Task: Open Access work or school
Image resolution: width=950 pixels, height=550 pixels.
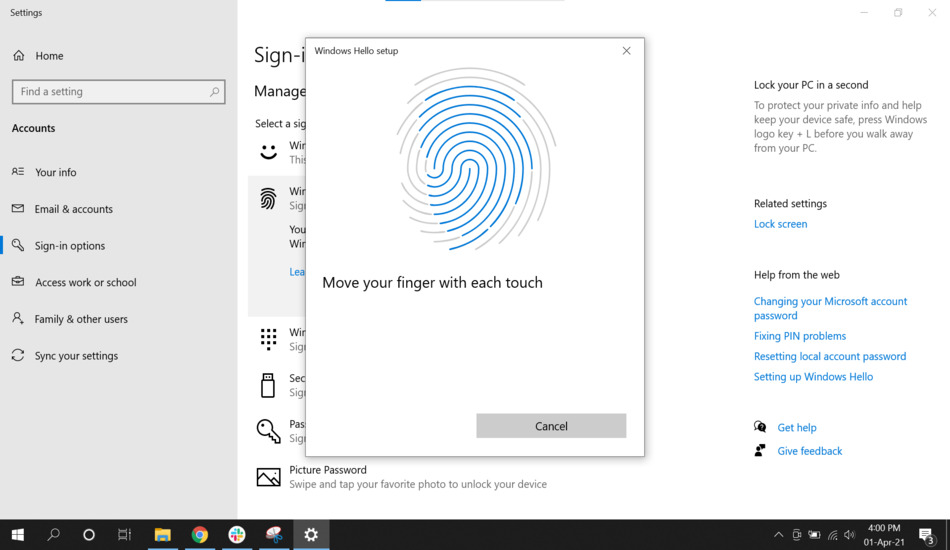Action: 85,282
